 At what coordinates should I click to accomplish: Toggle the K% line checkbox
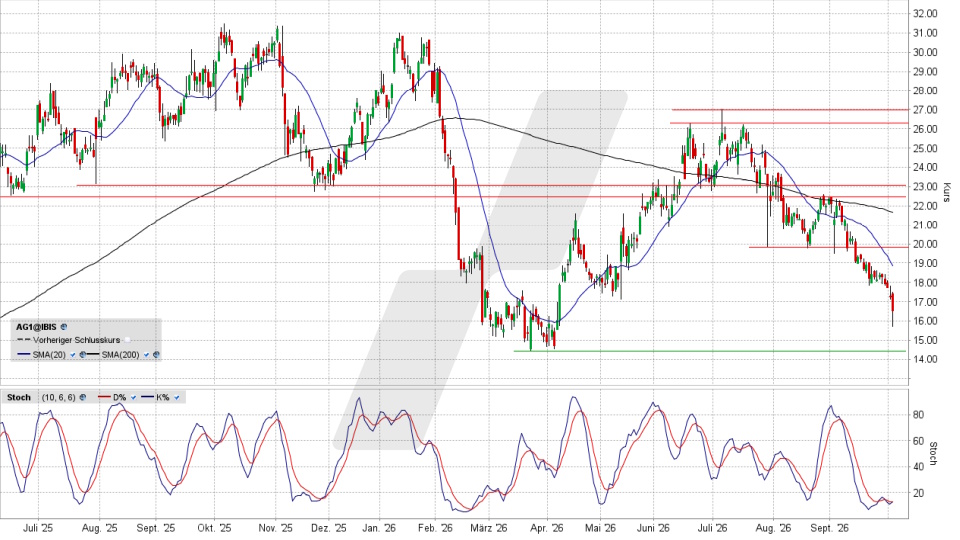176,397
